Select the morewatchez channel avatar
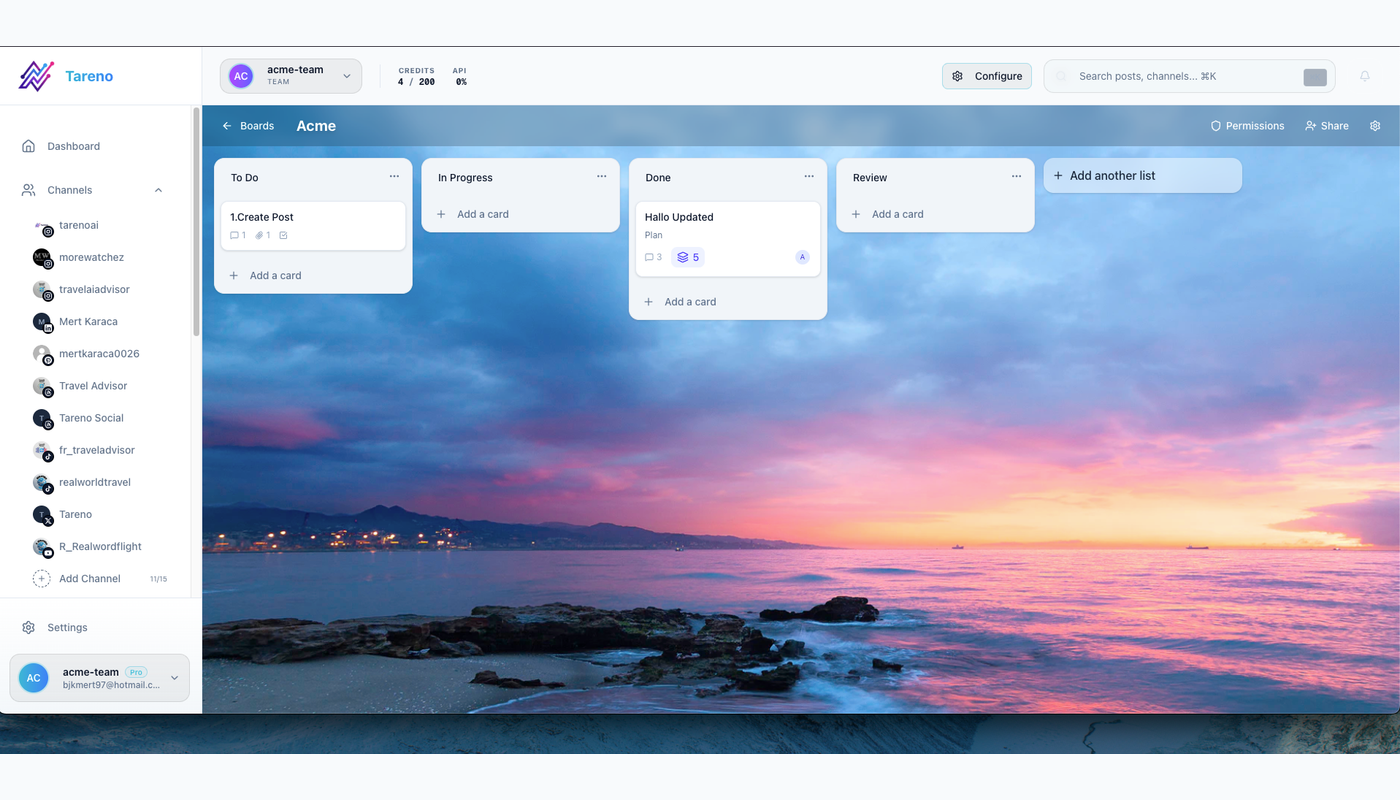 [42, 258]
